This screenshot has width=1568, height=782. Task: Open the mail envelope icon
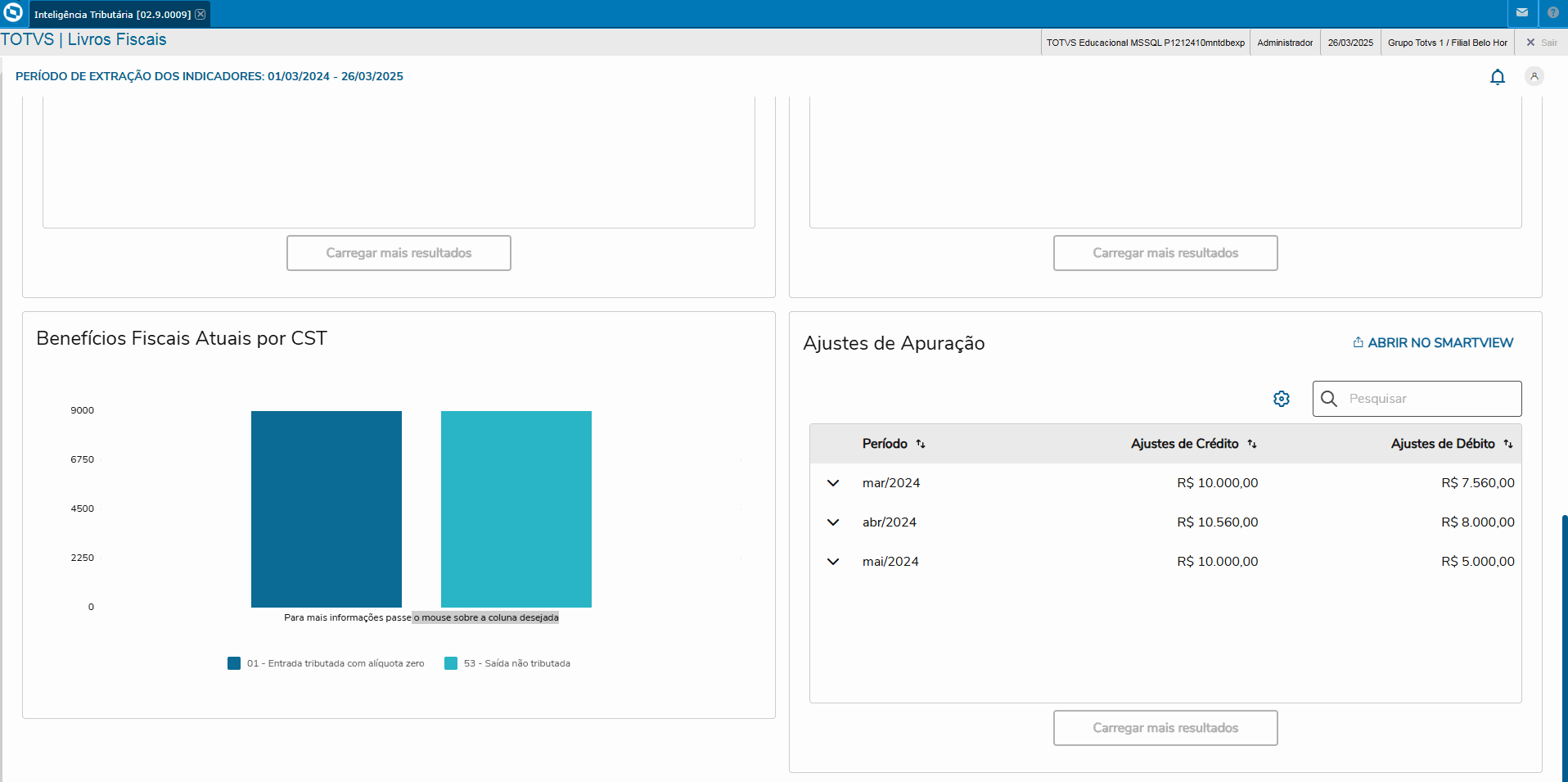pyautogui.click(x=1522, y=13)
